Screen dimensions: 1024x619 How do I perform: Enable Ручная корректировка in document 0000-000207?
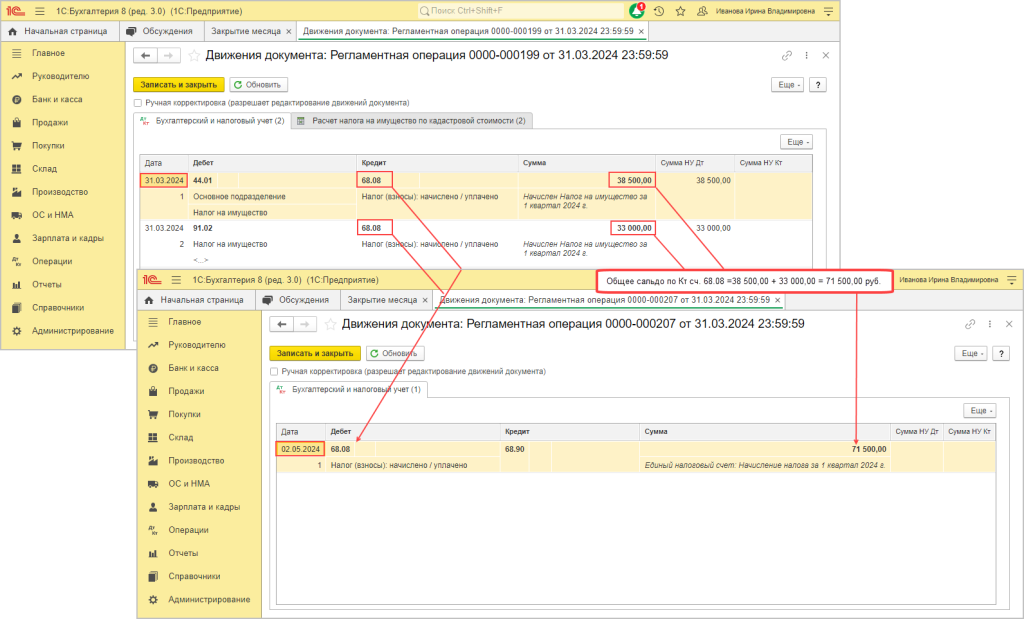pyautogui.click(x=274, y=371)
